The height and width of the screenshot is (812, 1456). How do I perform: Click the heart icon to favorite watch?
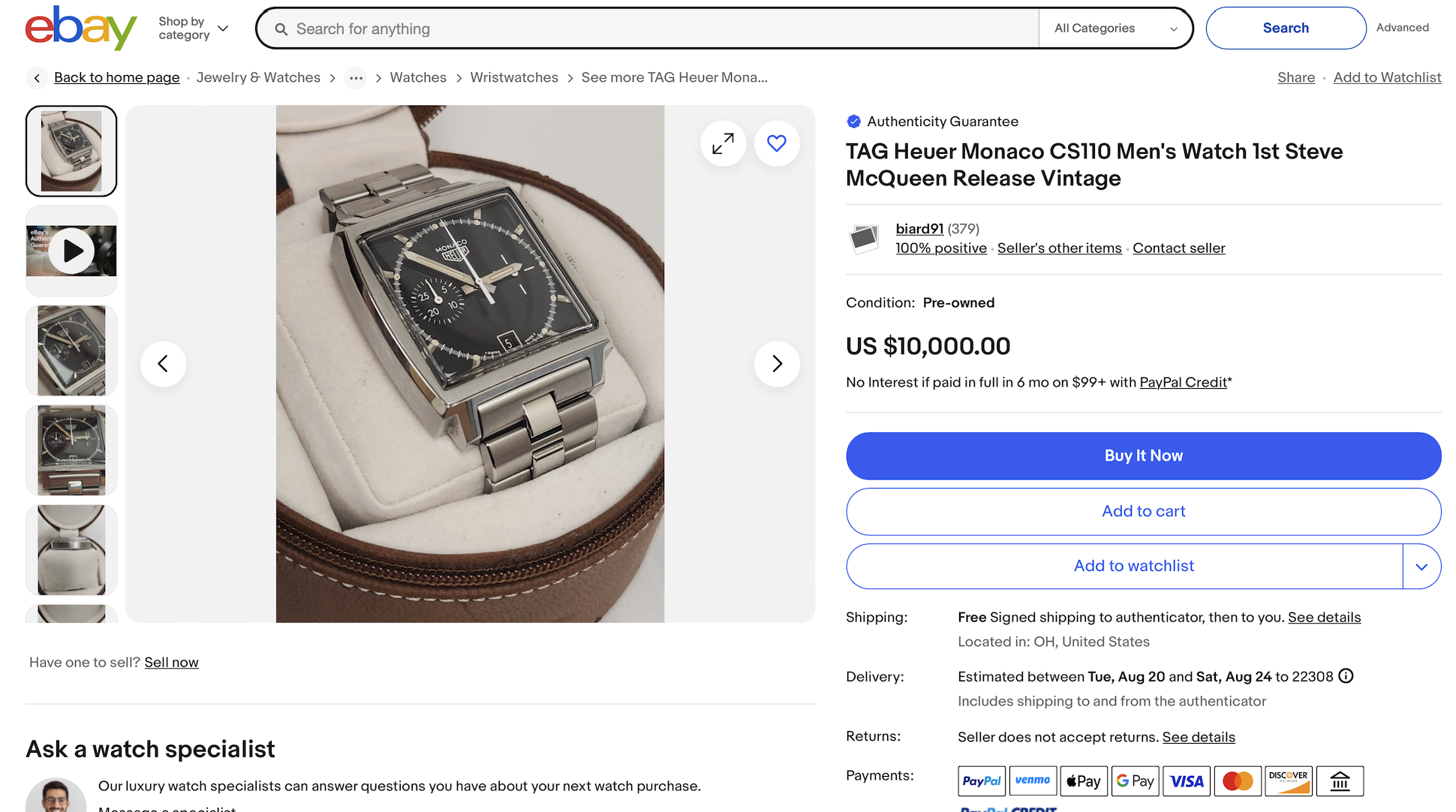[x=777, y=143]
